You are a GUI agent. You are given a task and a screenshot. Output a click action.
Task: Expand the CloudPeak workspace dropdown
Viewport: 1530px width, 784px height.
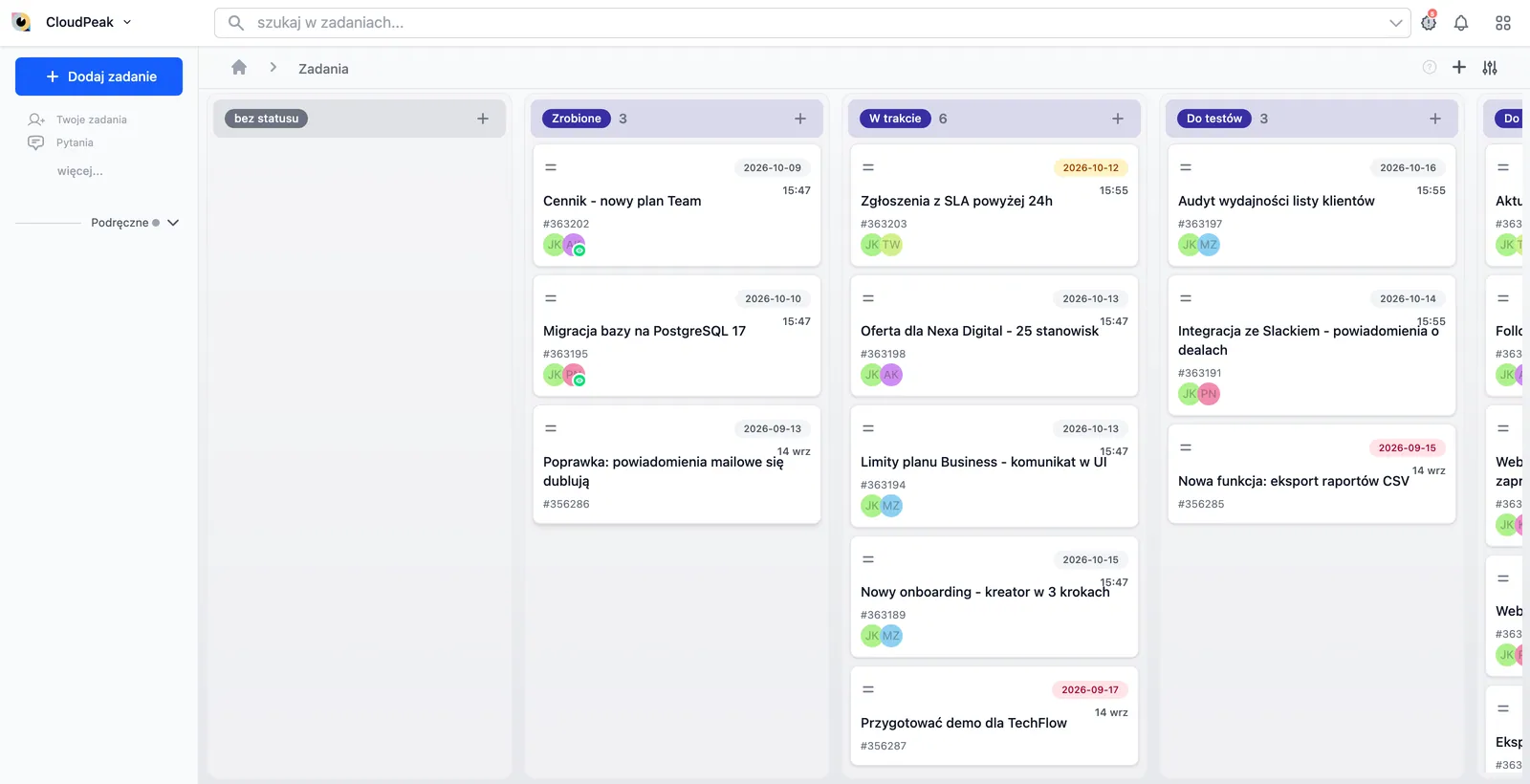pyautogui.click(x=127, y=22)
